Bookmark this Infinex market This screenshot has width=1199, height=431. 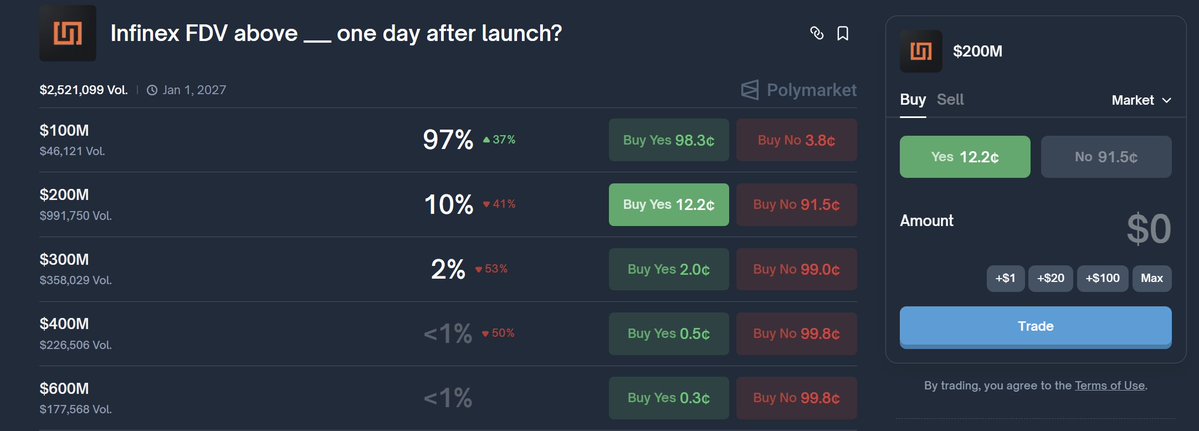click(x=843, y=33)
